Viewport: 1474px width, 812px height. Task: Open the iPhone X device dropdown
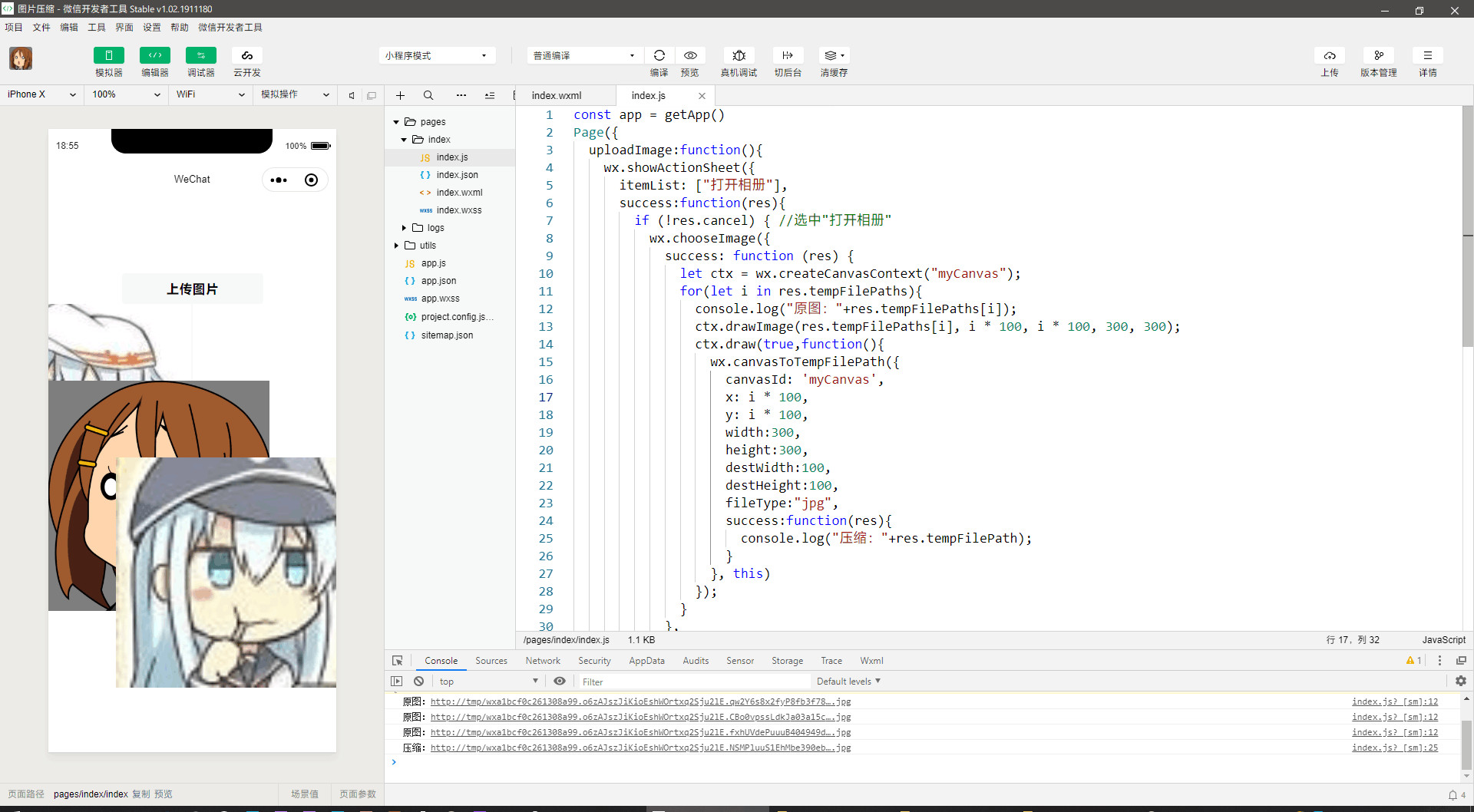pos(41,94)
